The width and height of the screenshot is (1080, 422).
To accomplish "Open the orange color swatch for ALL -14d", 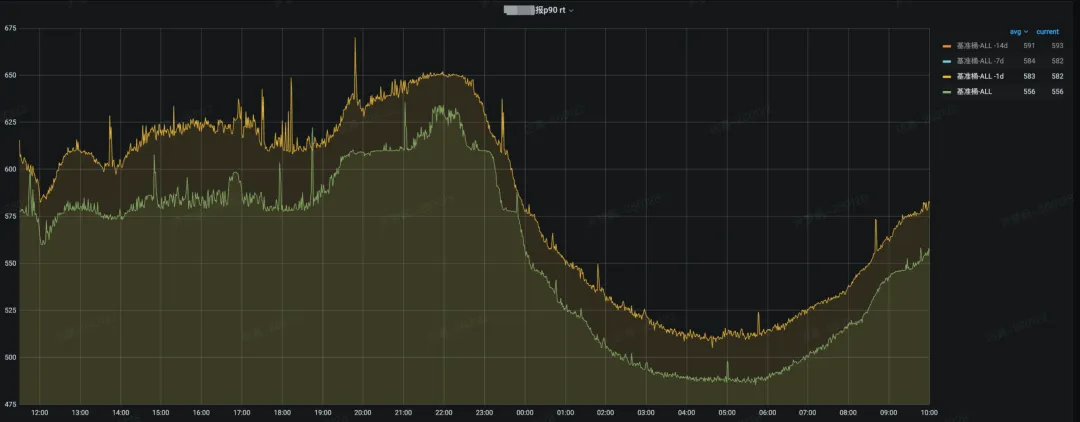I will [x=947, y=47].
